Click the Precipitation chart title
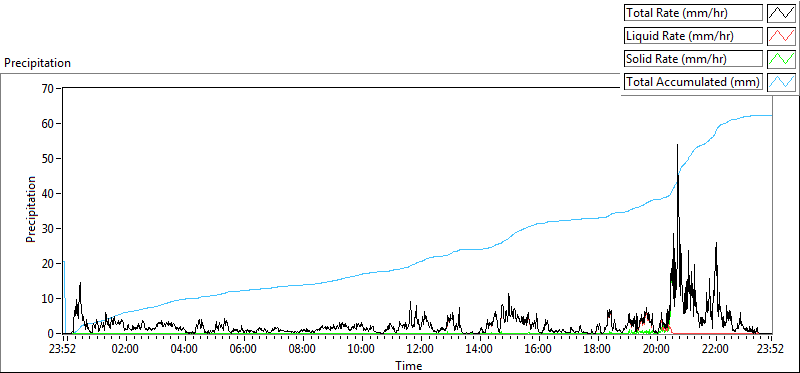The image size is (800, 373). [37, 63]
